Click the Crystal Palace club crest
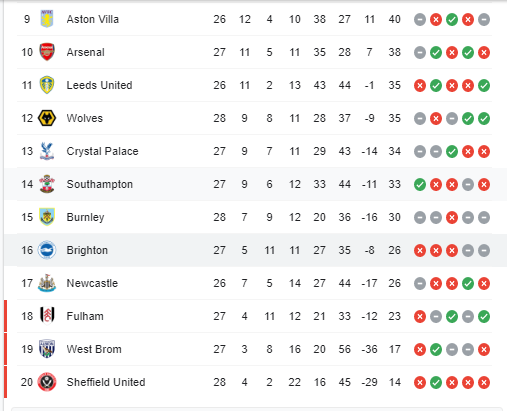 47,151
